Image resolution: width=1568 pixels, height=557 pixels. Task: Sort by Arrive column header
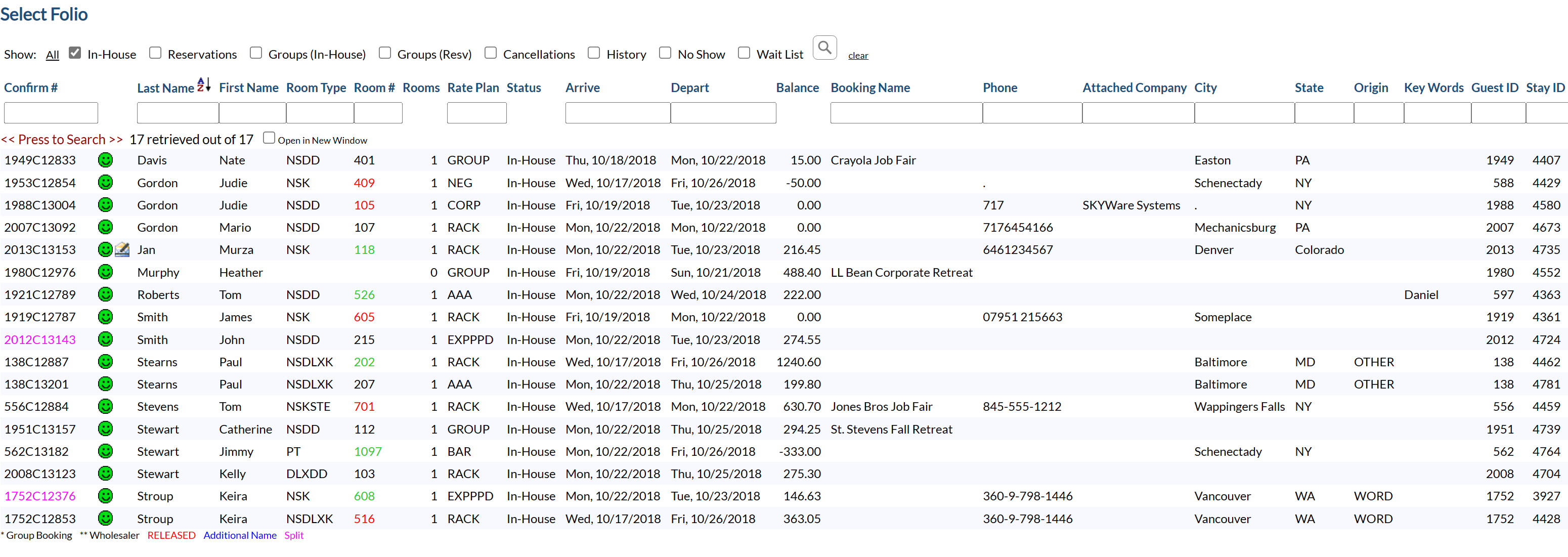pyautogui.click(x=583, y=88)
